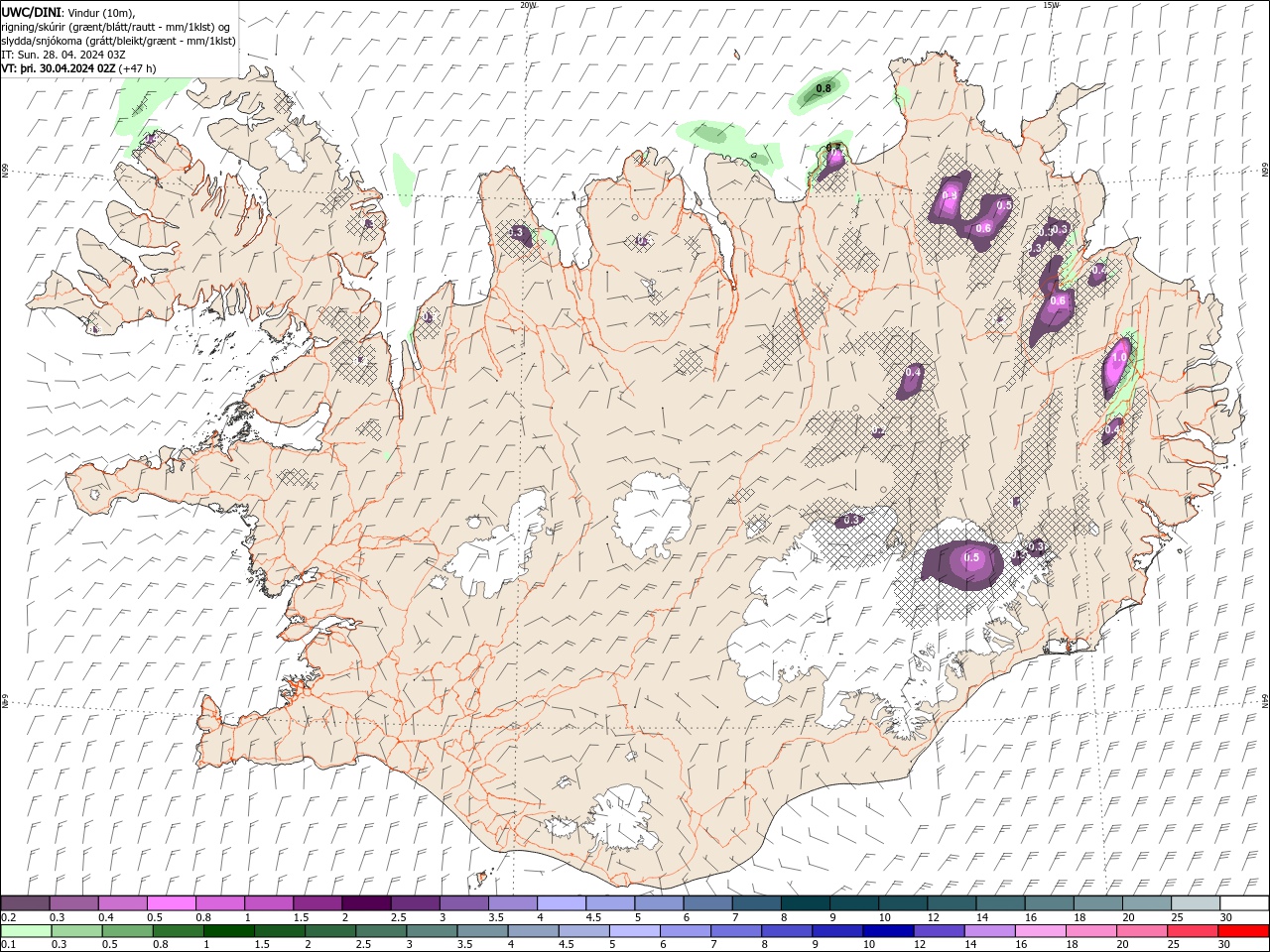
Task: Select the 1.0 precipitation label in the east
Action: [x=1120, y=357]
